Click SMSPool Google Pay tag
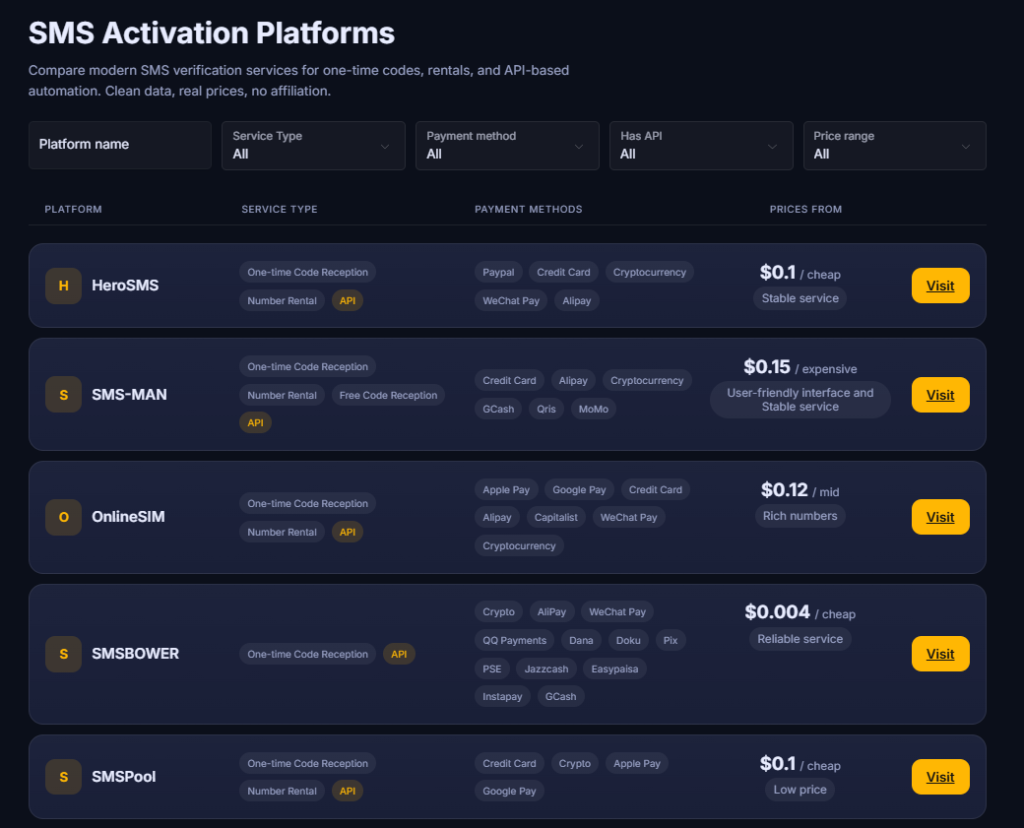 pos(509,791)
